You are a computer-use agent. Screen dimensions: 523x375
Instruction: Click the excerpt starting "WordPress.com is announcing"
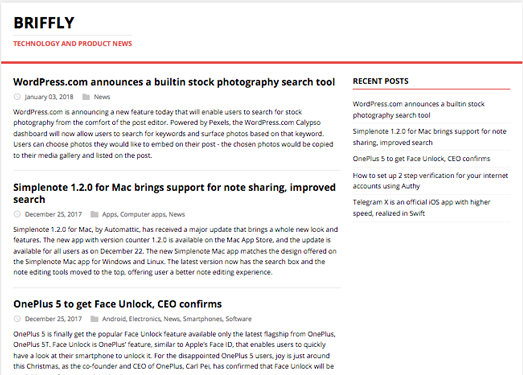173,133
